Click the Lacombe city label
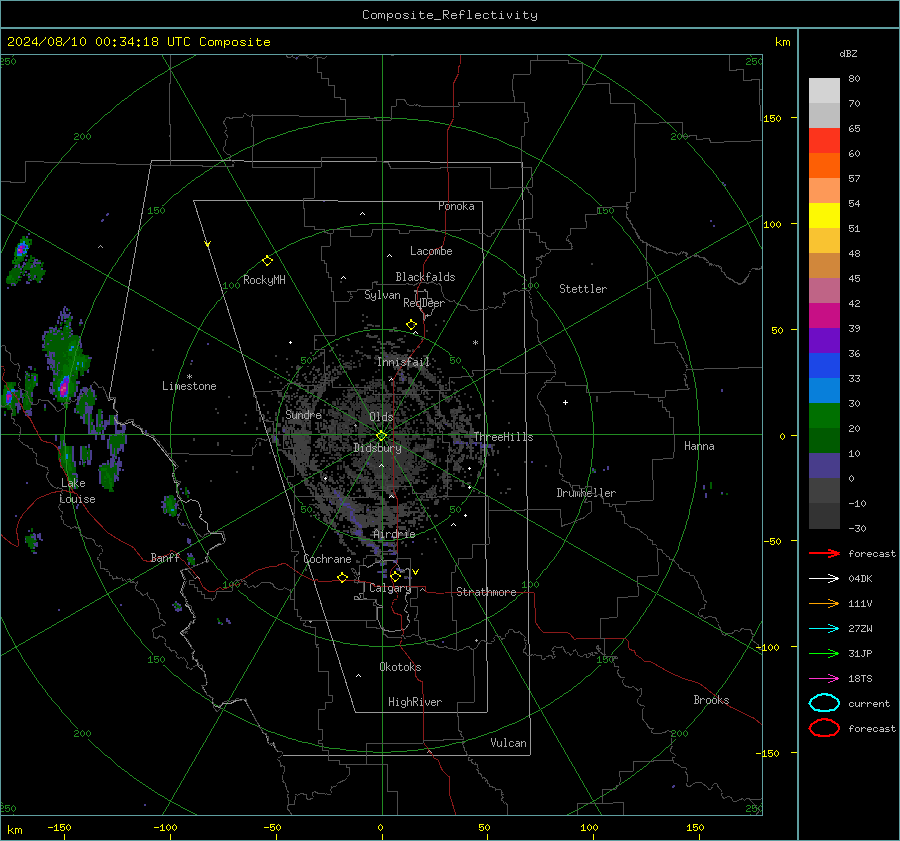This screenshot has height=841, width=900. point(431,251)
